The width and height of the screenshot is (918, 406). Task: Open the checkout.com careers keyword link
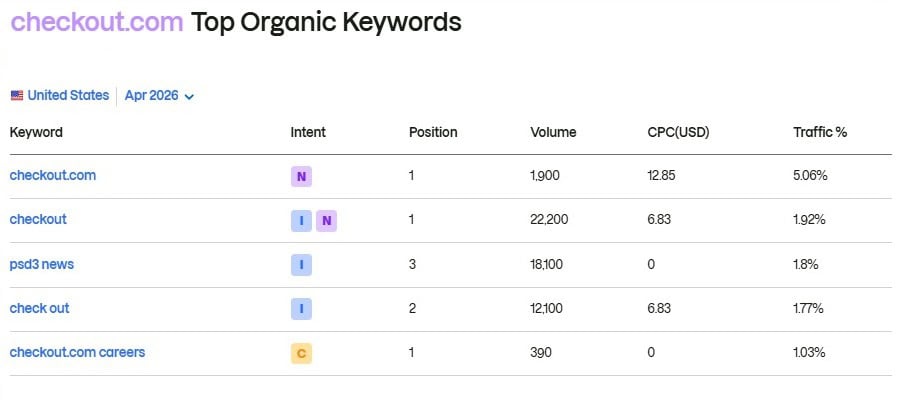(x=77, y=352)
